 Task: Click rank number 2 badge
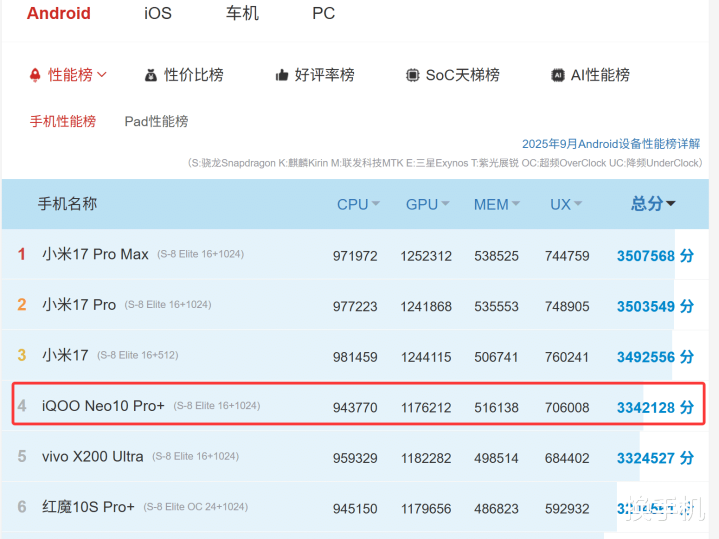22,305
